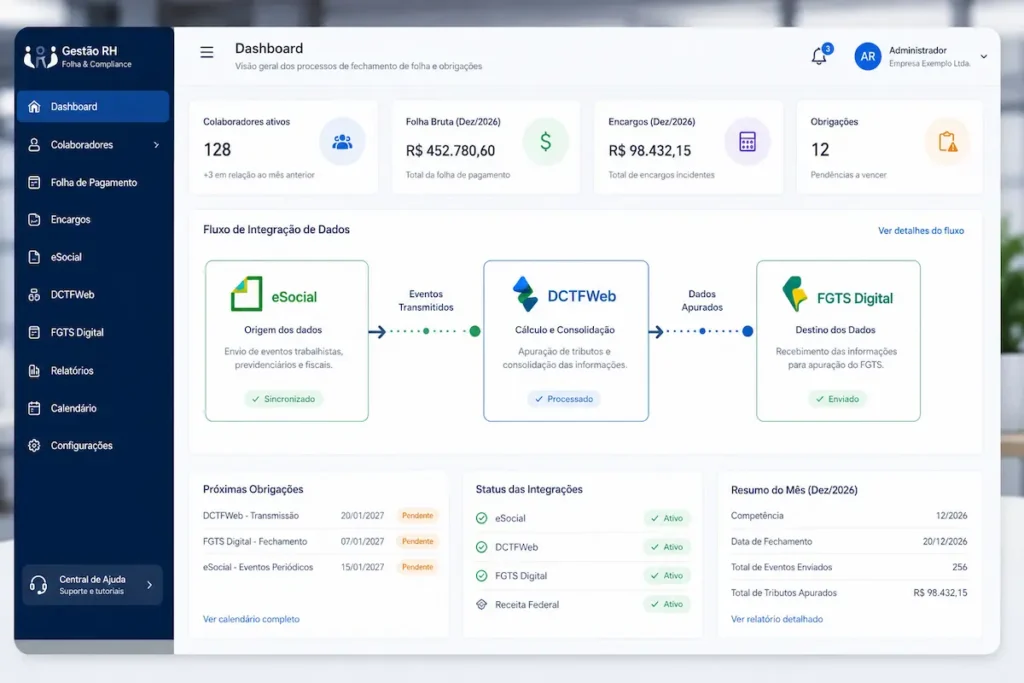Open Central de Ajuda support button

92,584
